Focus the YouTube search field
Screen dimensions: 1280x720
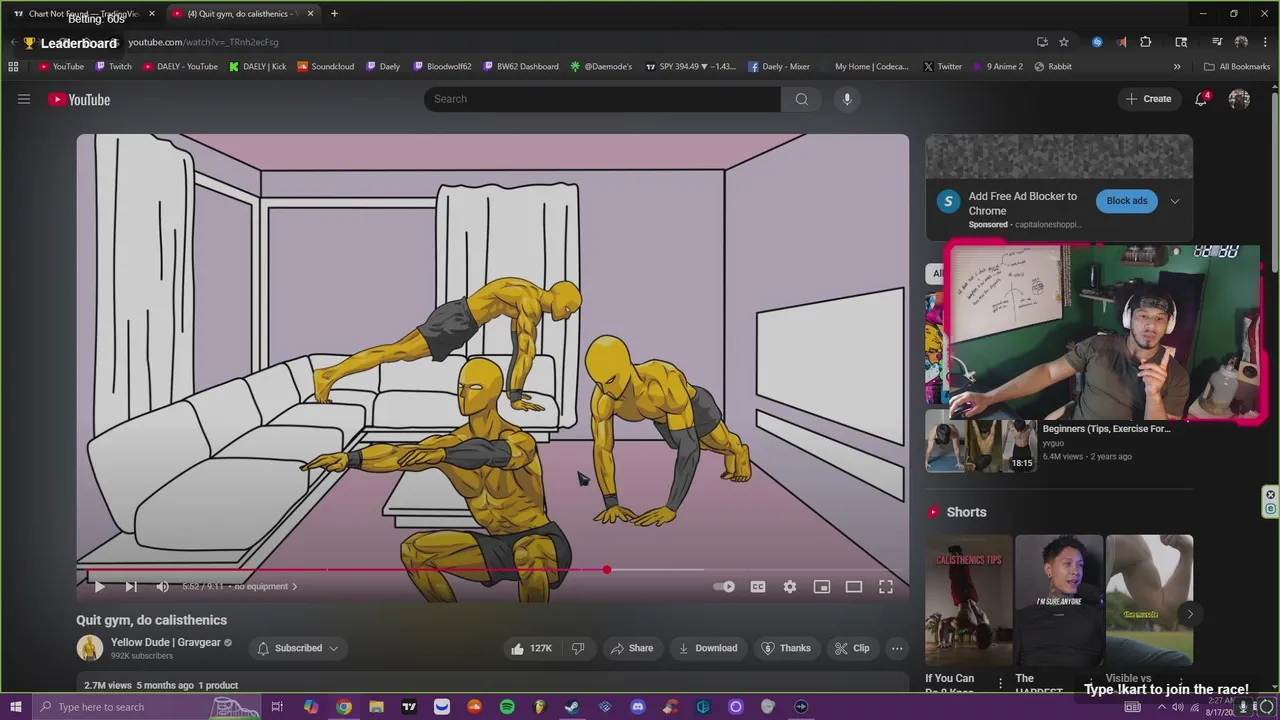click(602, 99)
